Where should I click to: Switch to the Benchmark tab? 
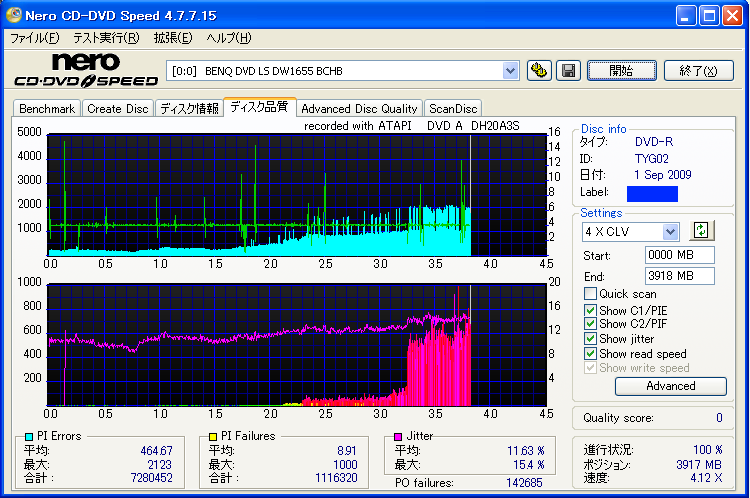[x=47, y=109]
